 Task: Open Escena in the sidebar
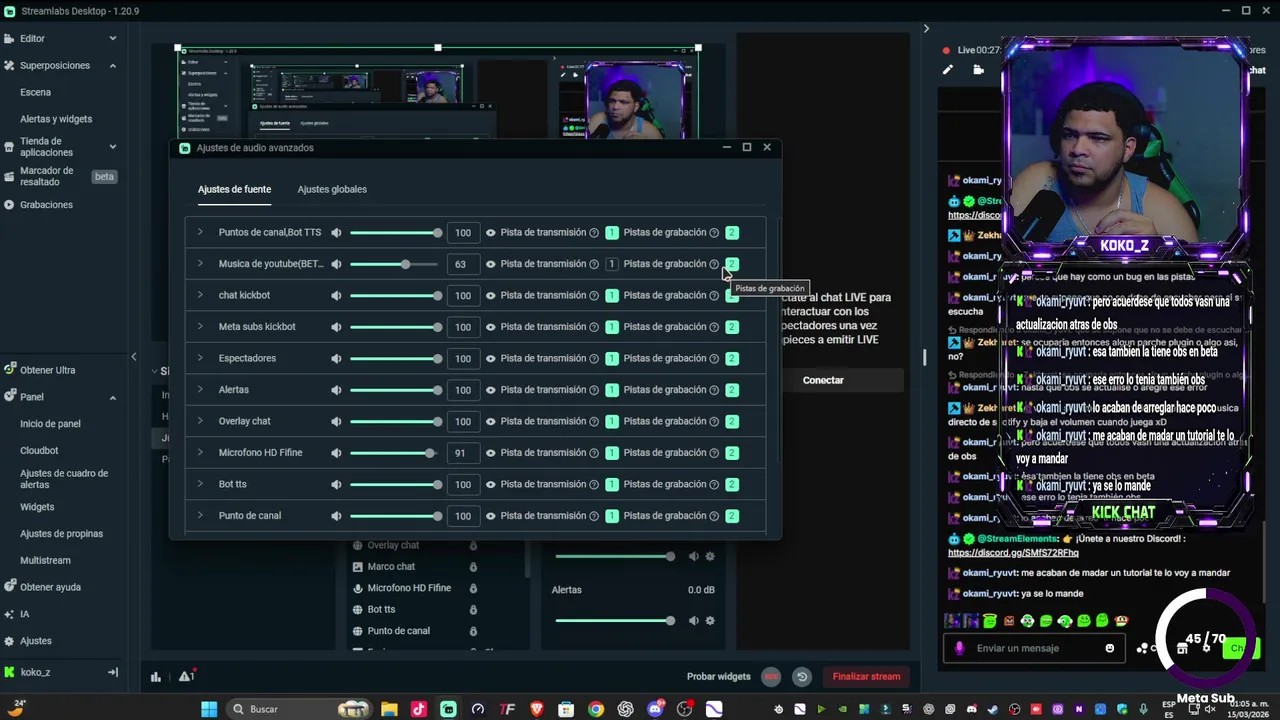tap(35, 92)
